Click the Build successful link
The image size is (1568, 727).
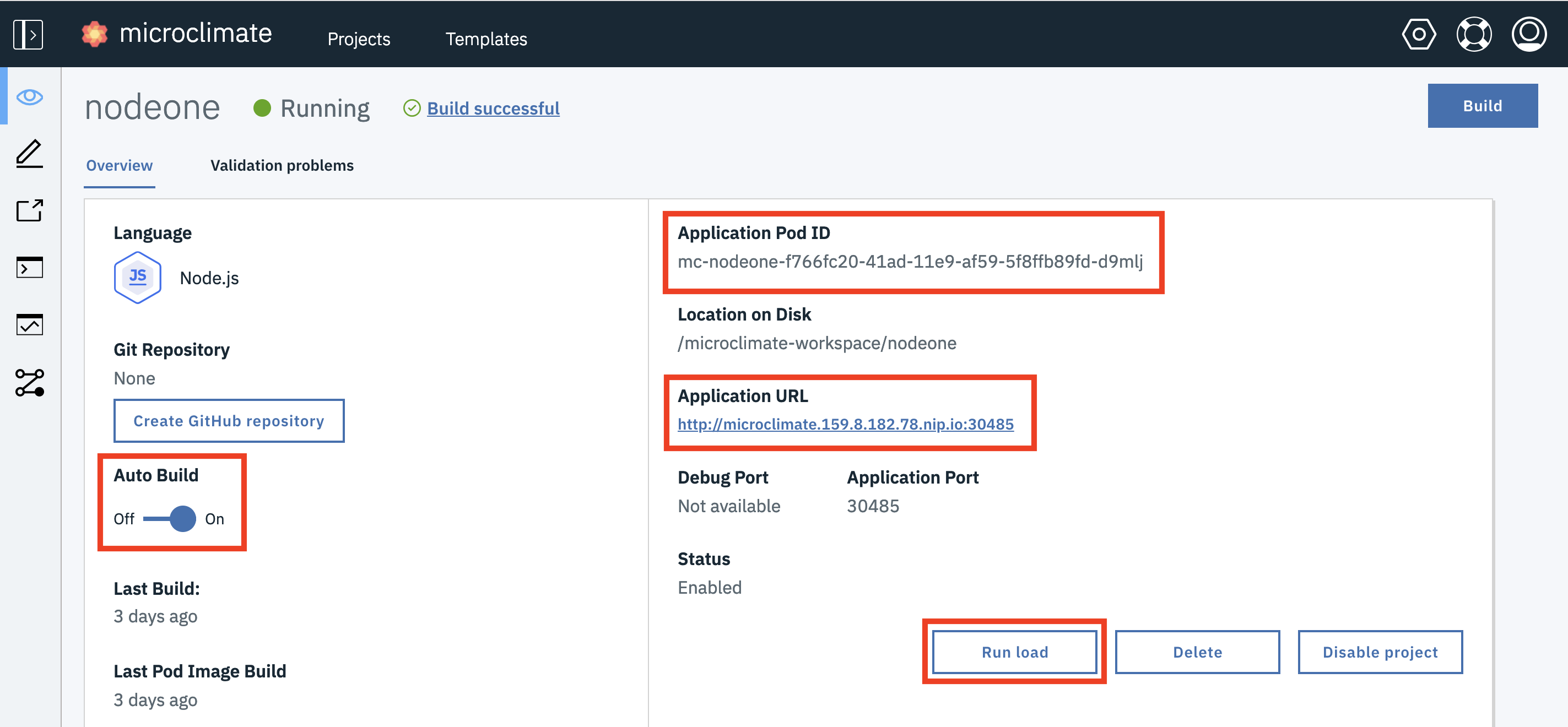point(493,108)
